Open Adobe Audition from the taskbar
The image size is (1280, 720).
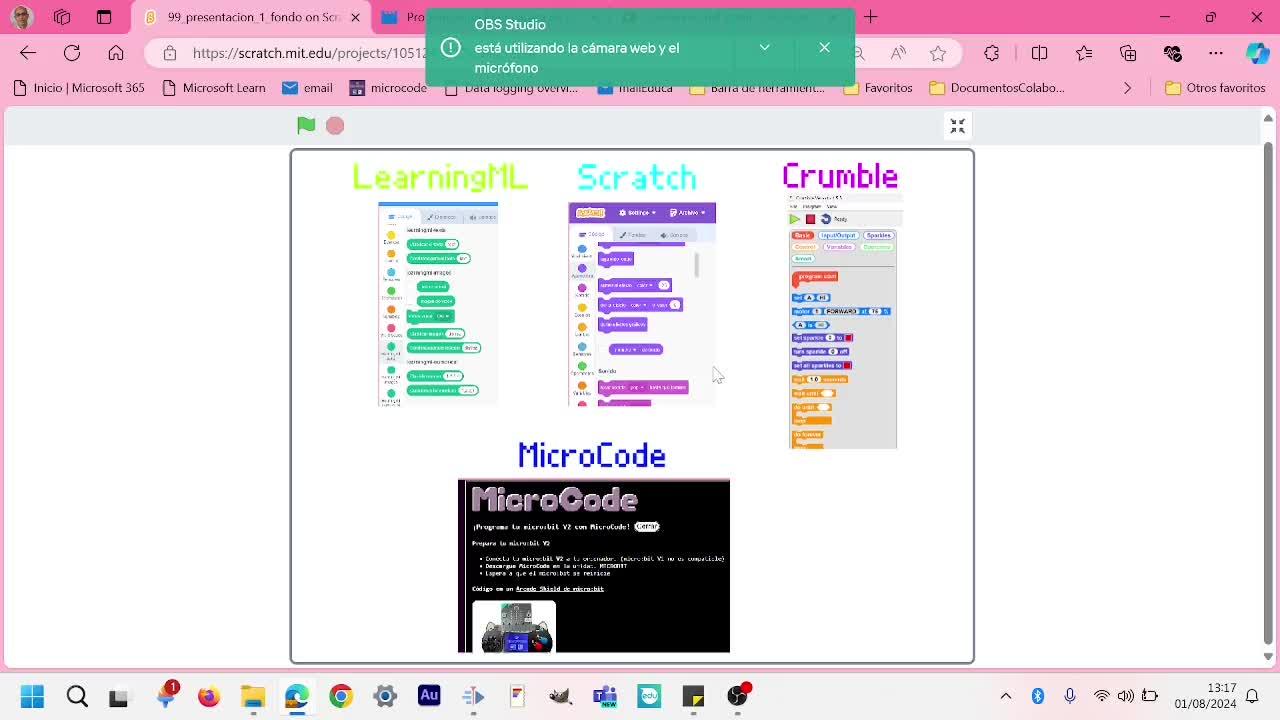tap(429, 696)
